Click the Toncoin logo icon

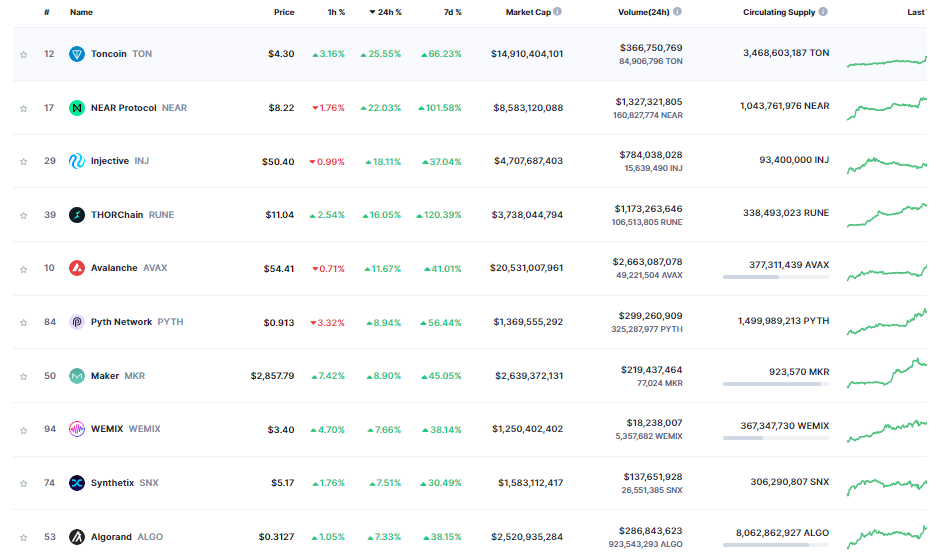pos(77,54)
